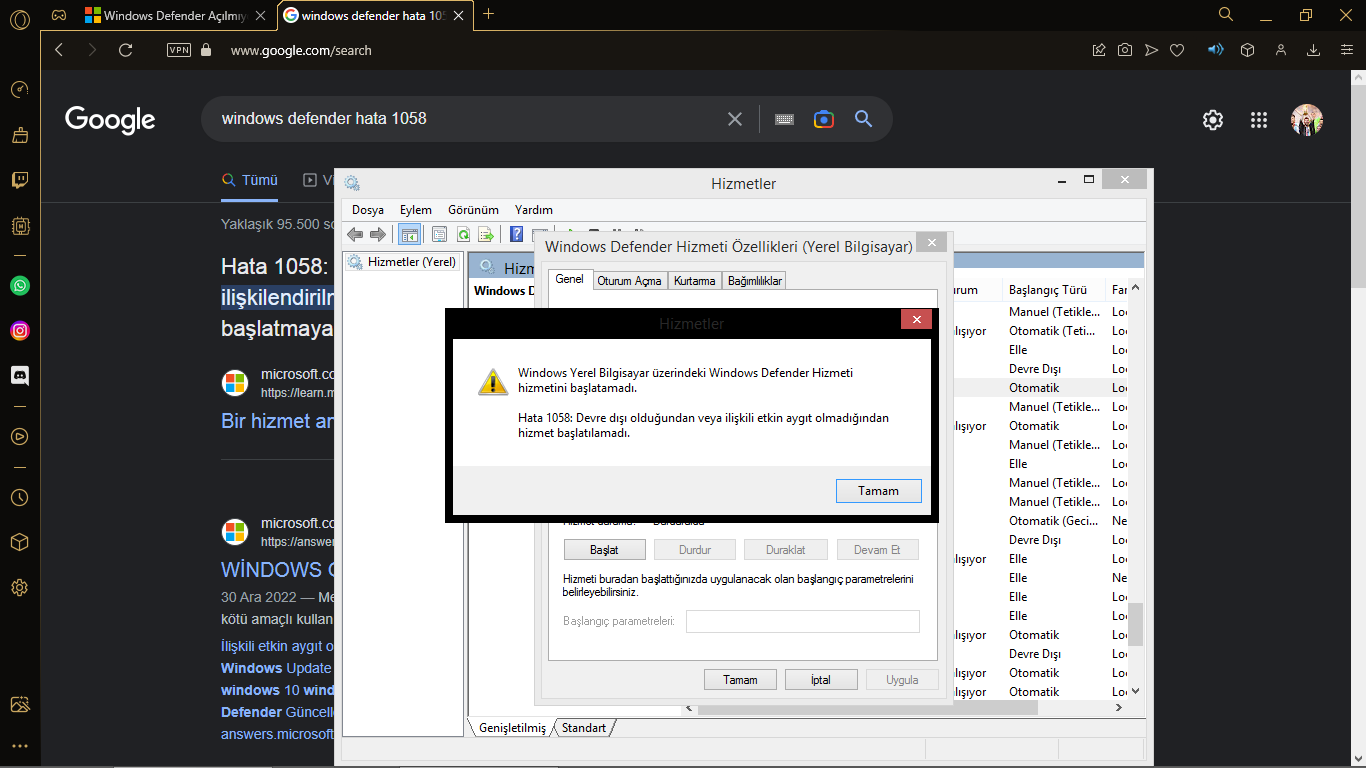
Task: Open Dosya menu in Hizmetler window
Action: click(368, 210)
